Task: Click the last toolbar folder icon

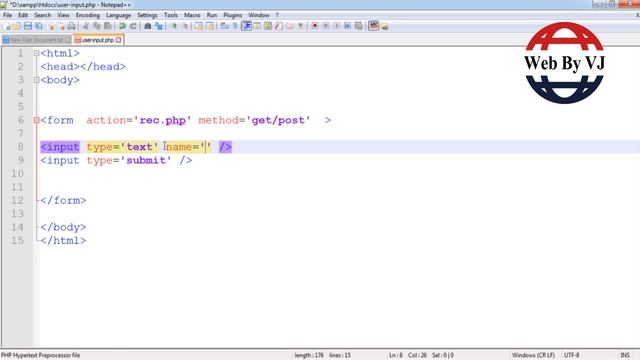Action: tap(384, 26)
